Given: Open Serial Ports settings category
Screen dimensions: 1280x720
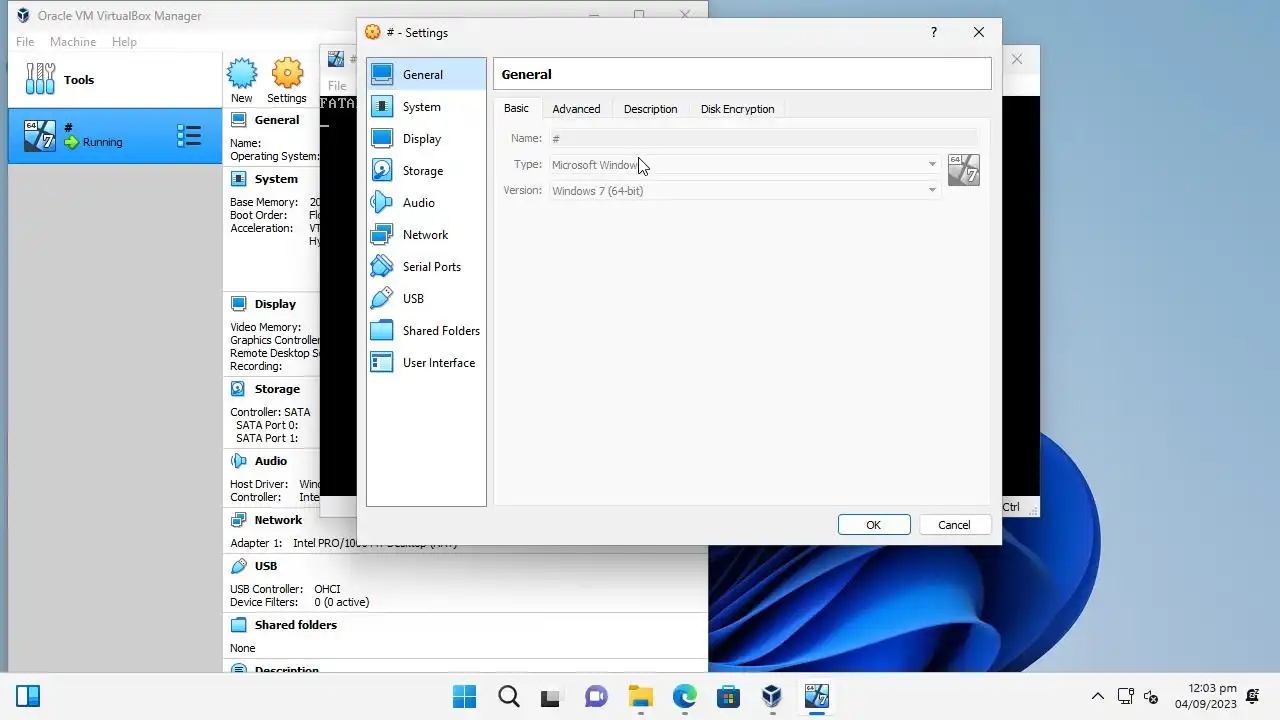Looking at the screenshot, I should pos(426,267).
